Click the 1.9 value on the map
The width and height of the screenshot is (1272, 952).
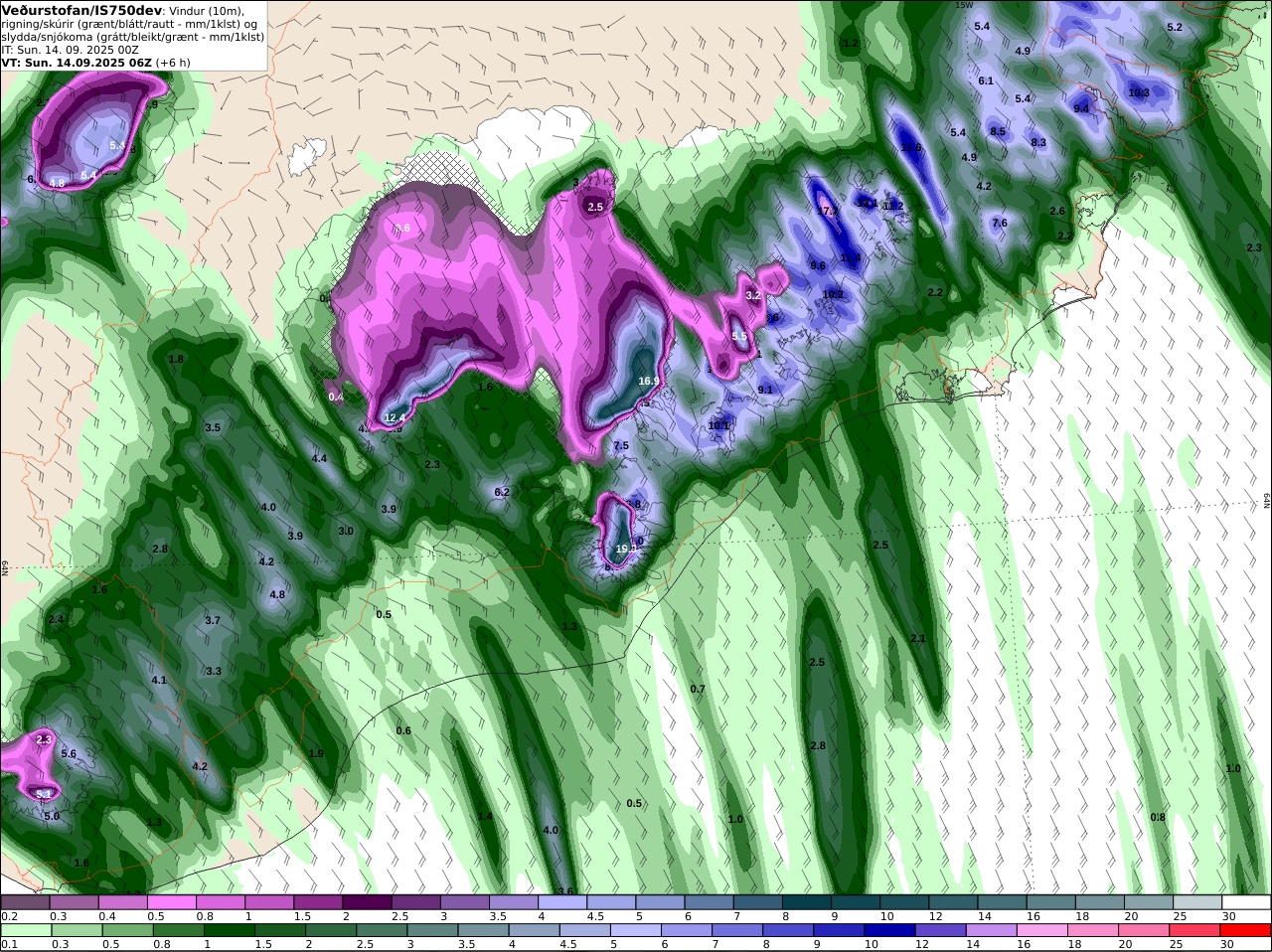coord(316,754)
